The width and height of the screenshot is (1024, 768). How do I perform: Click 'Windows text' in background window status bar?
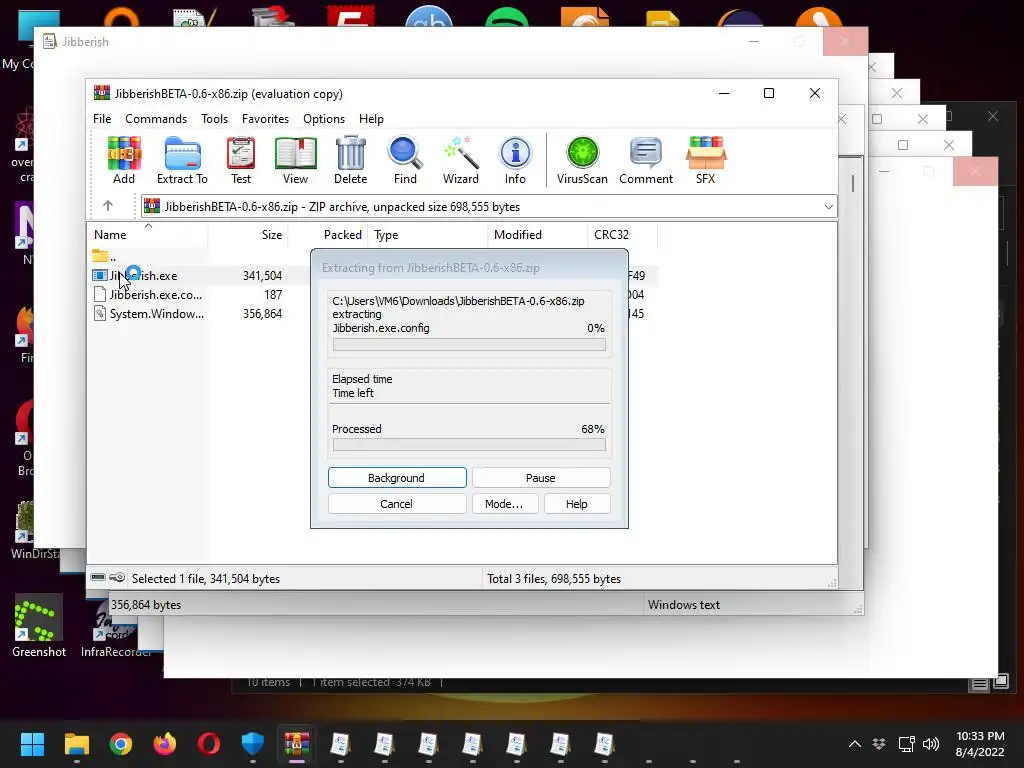tap(684, 605)
